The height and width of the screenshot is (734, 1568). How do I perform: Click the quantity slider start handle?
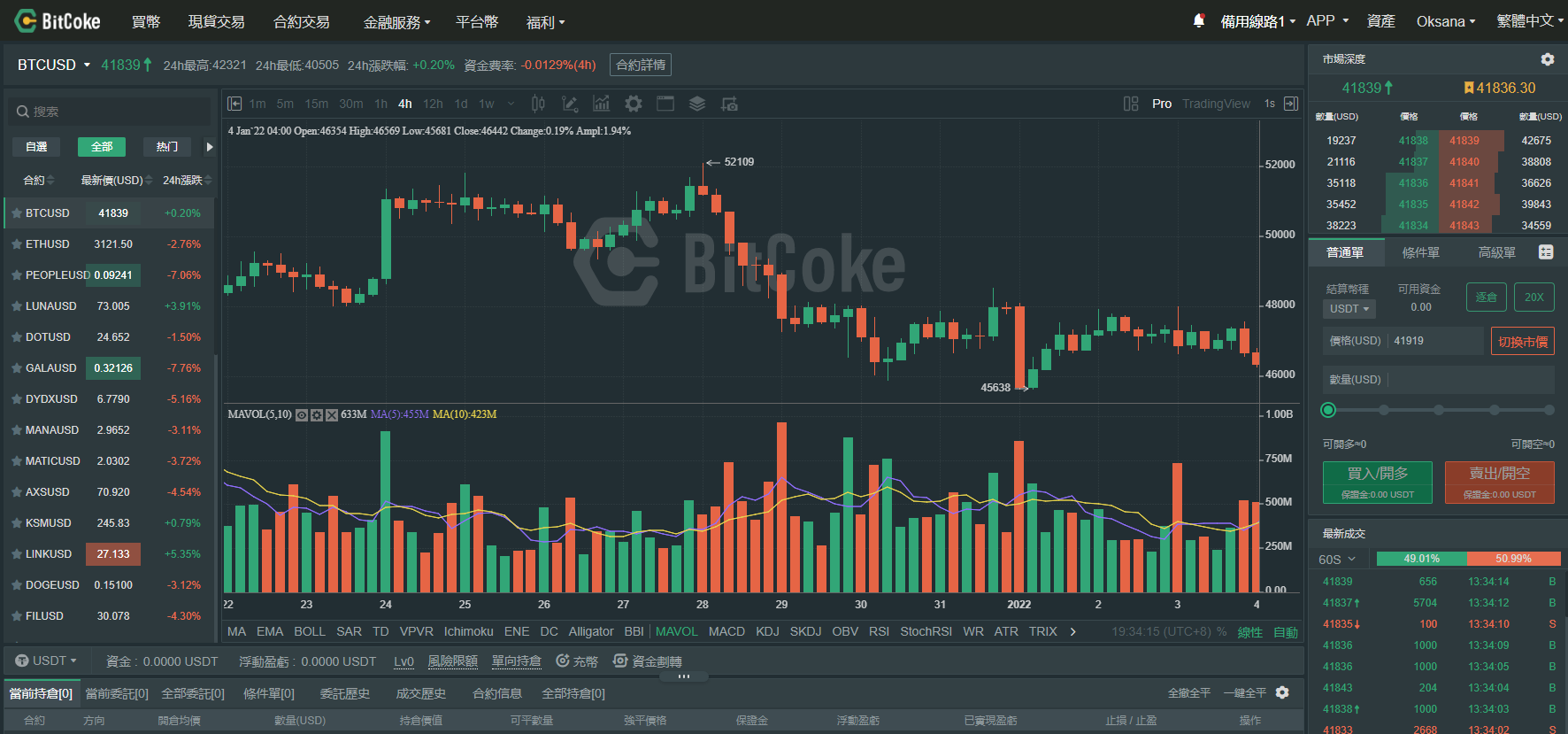point(1327,410)
